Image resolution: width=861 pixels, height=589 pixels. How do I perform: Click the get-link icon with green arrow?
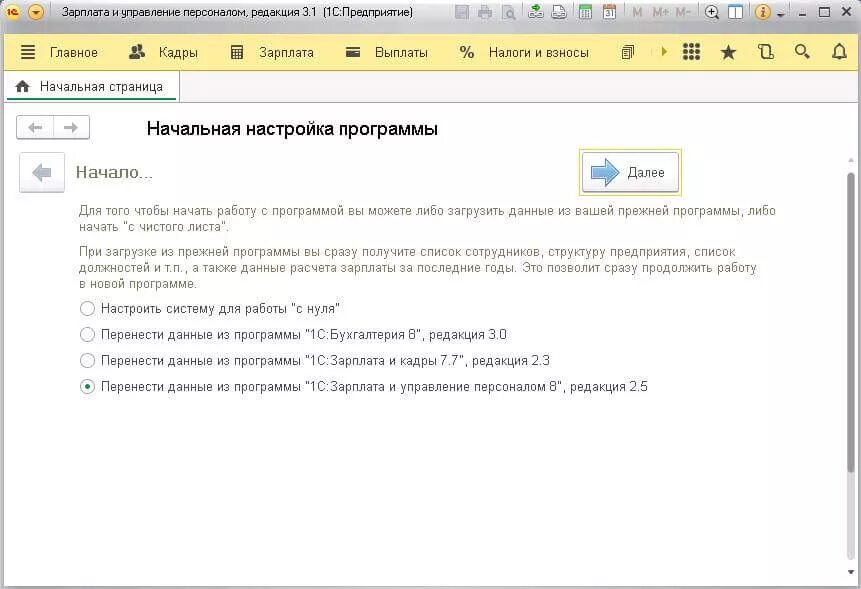(536, 12)
